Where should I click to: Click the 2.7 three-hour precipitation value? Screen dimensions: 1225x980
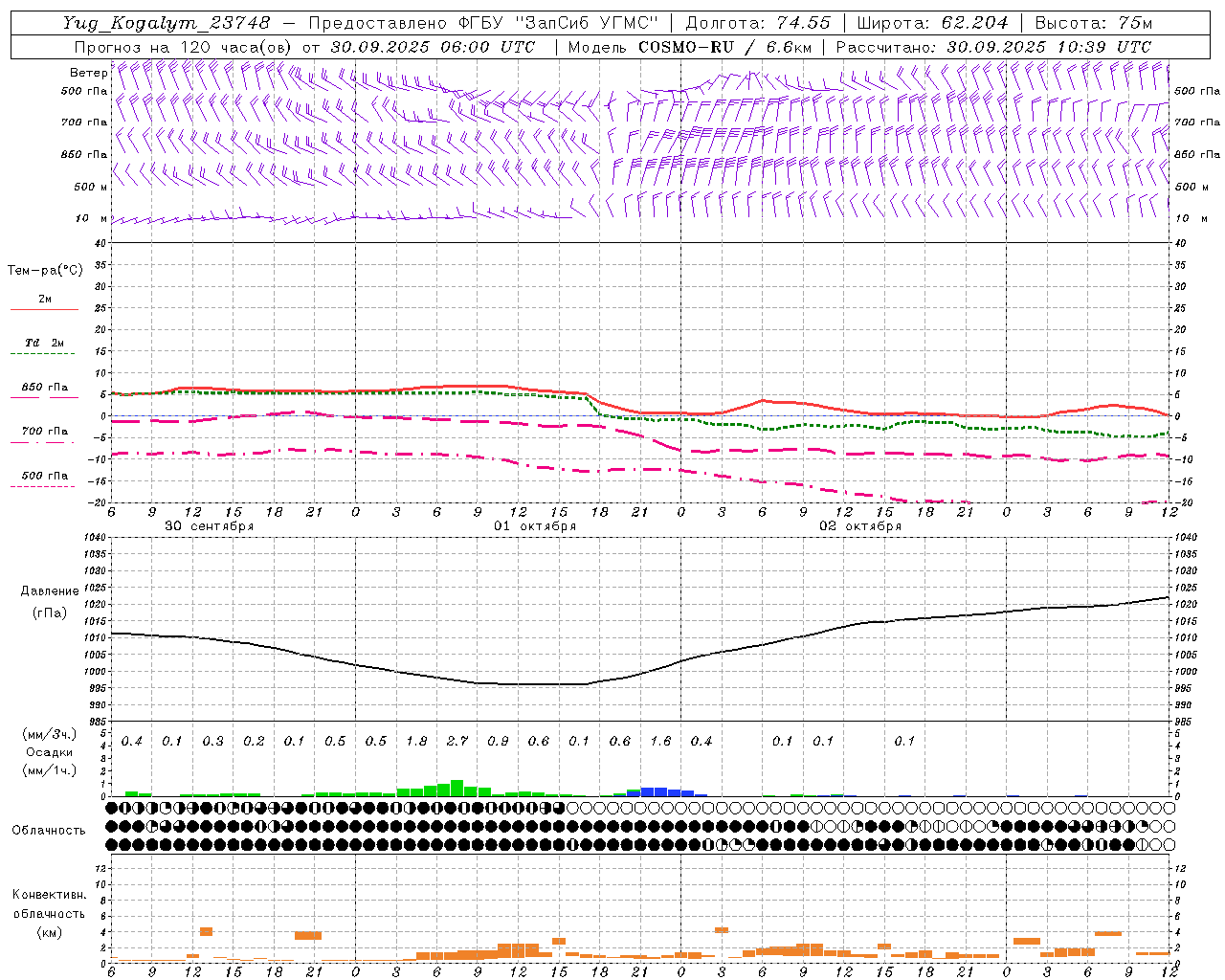(x=457, y=742)
